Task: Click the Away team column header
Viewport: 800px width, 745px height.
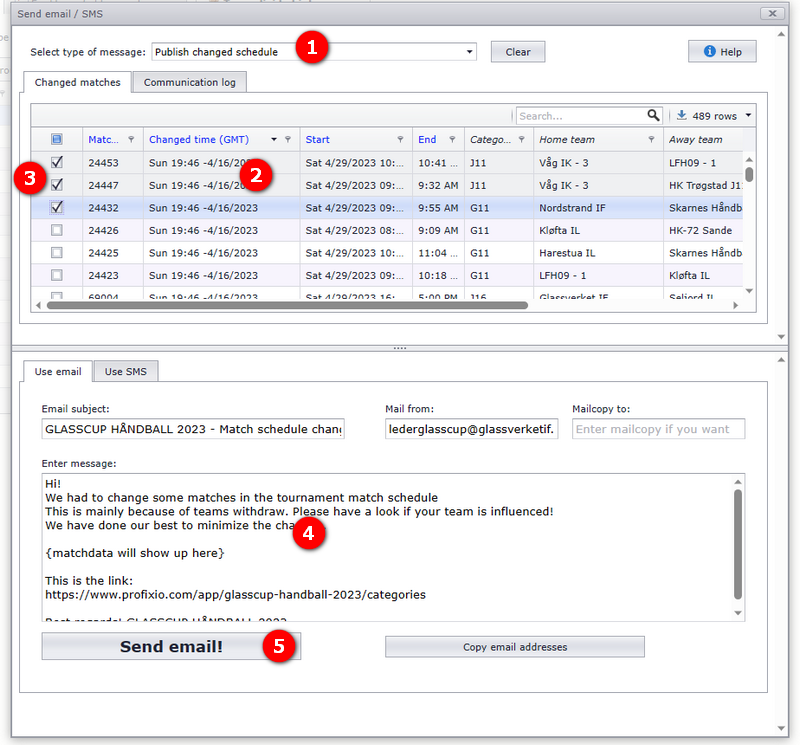Action: click(695, 139)
